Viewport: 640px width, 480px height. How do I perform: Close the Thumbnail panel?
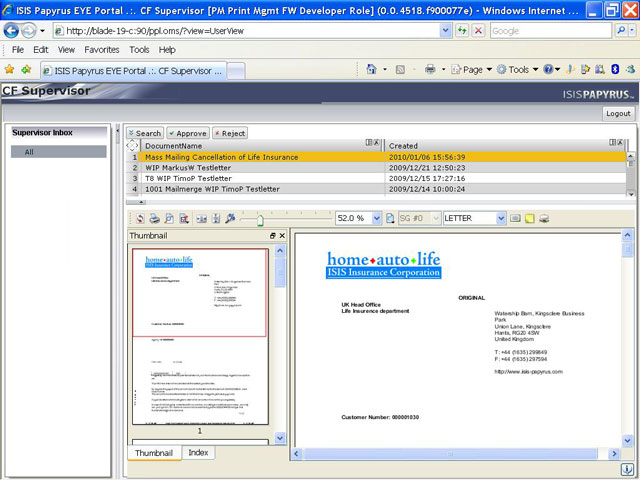282,235
